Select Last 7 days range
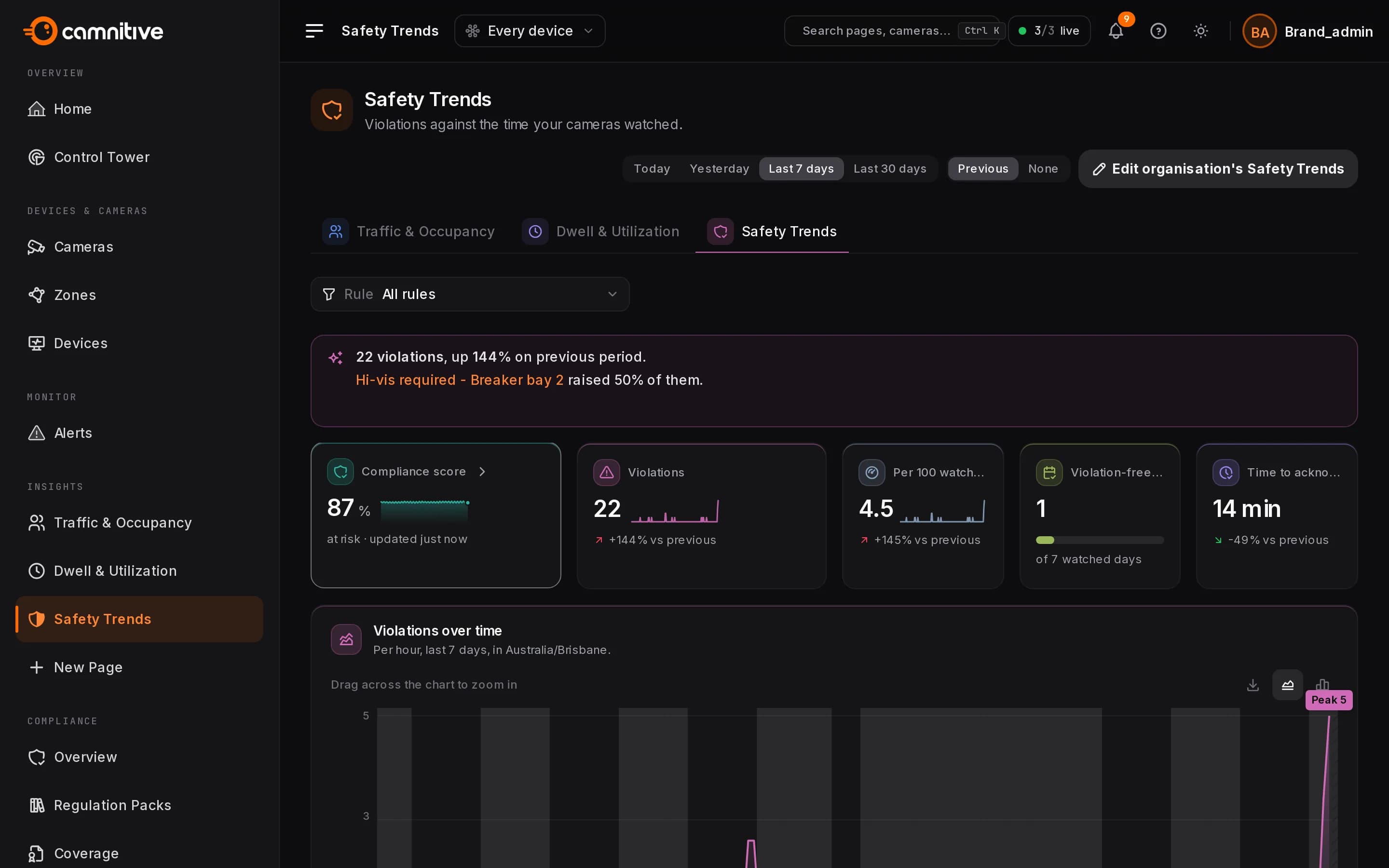1389x868 pixels. click(801, 169)
